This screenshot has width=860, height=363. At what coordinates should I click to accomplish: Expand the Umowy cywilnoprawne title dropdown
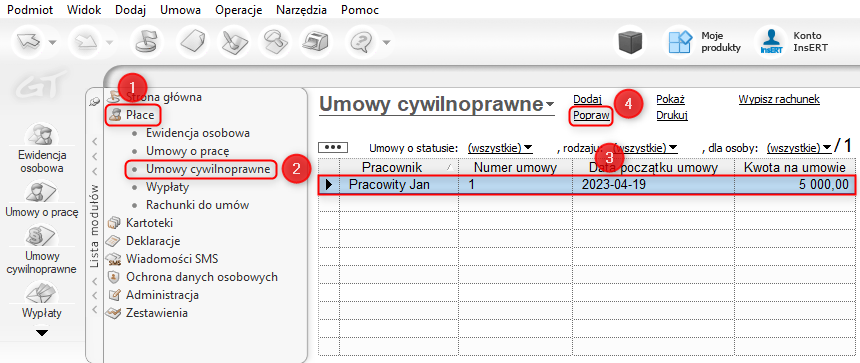point(550,105)
